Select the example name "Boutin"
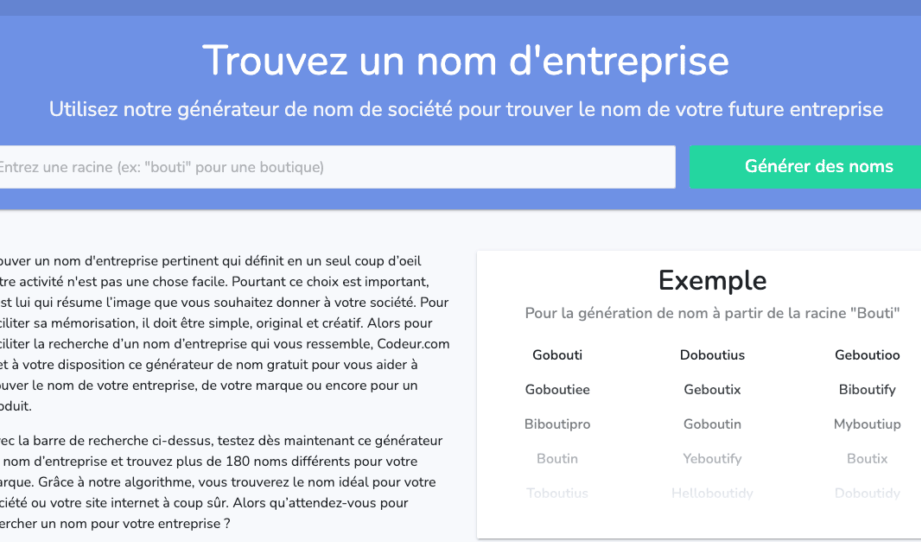The width and height of the screenshot is (921, 542). [557, 459]
